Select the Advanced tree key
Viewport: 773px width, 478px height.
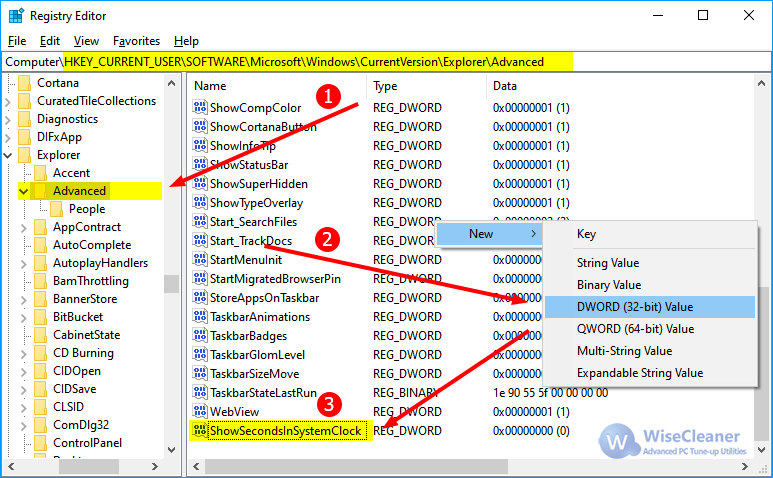(79, 191)
